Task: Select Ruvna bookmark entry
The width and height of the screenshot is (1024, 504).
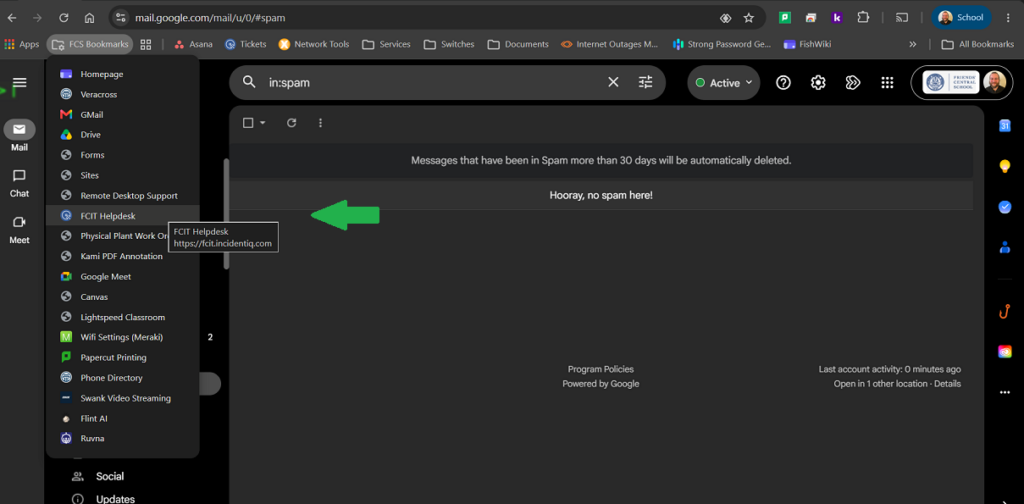Action: 123,439
